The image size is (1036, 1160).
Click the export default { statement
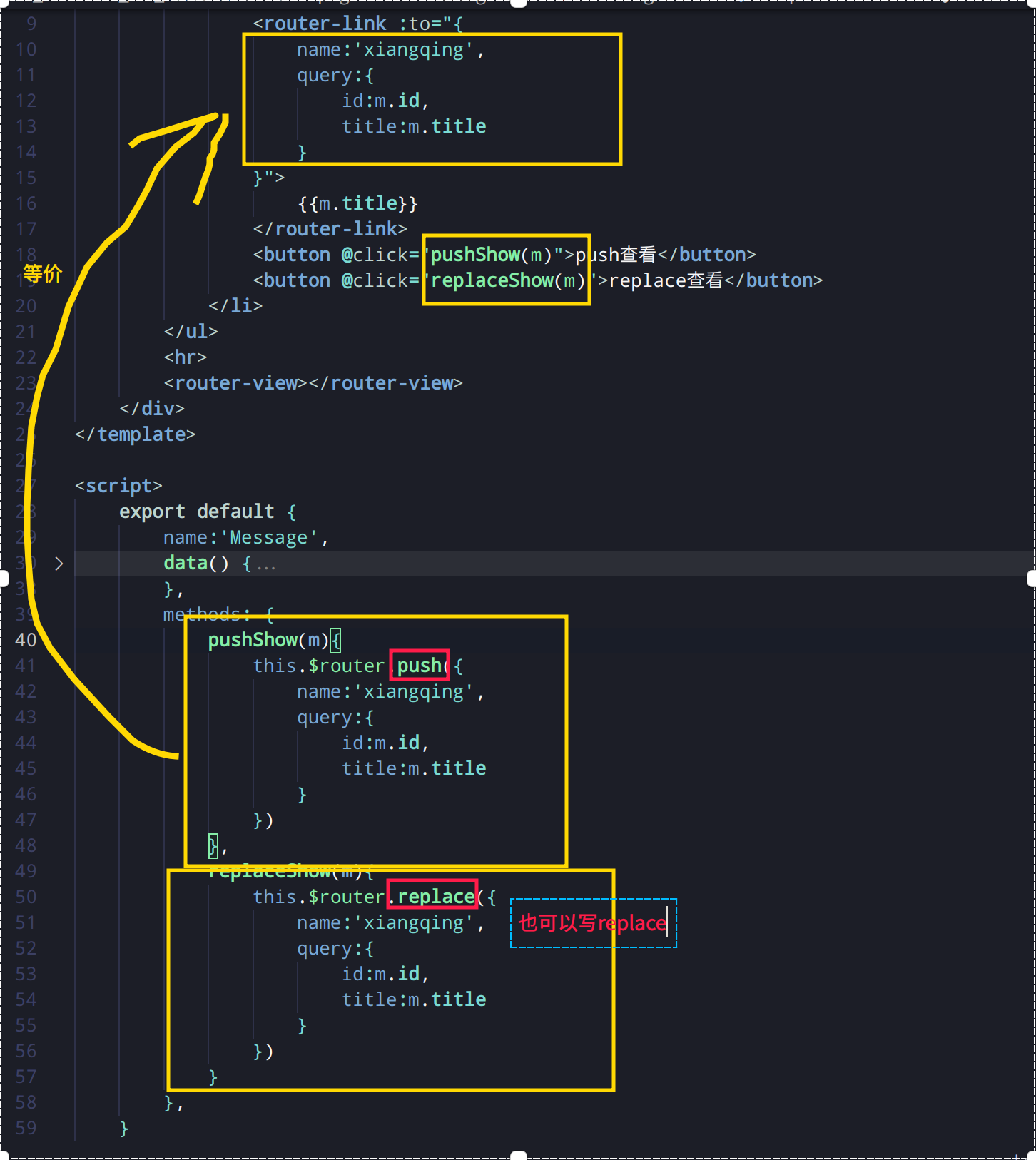[x=208, y=512]
